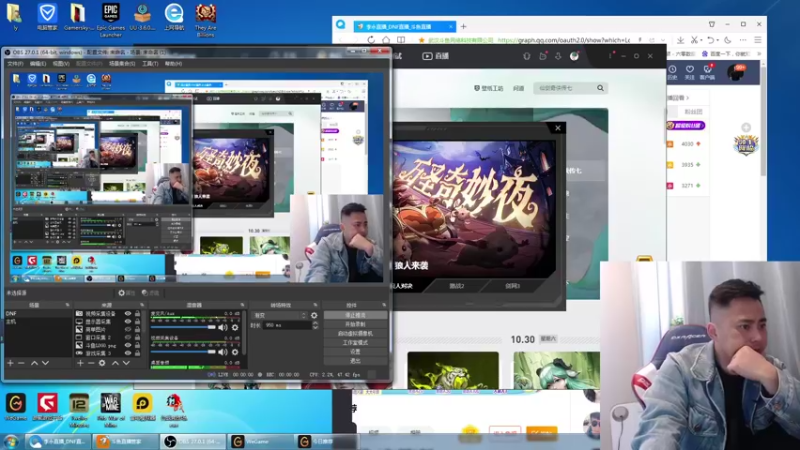Open the browser downloads icon
The width and height of the screenshot is (800, 450).
point(681,40)
